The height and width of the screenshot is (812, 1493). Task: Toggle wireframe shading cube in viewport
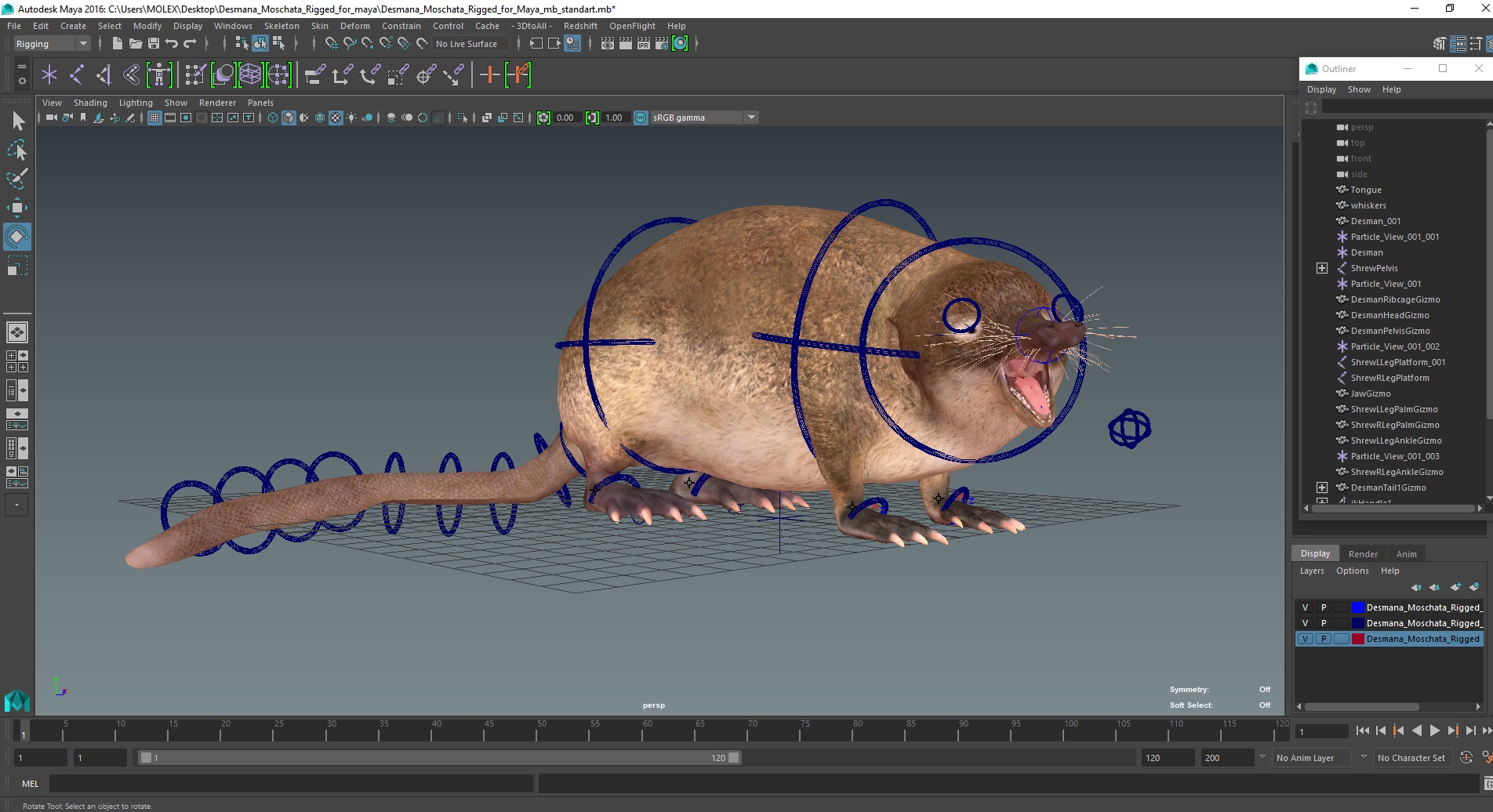point(273,118)
